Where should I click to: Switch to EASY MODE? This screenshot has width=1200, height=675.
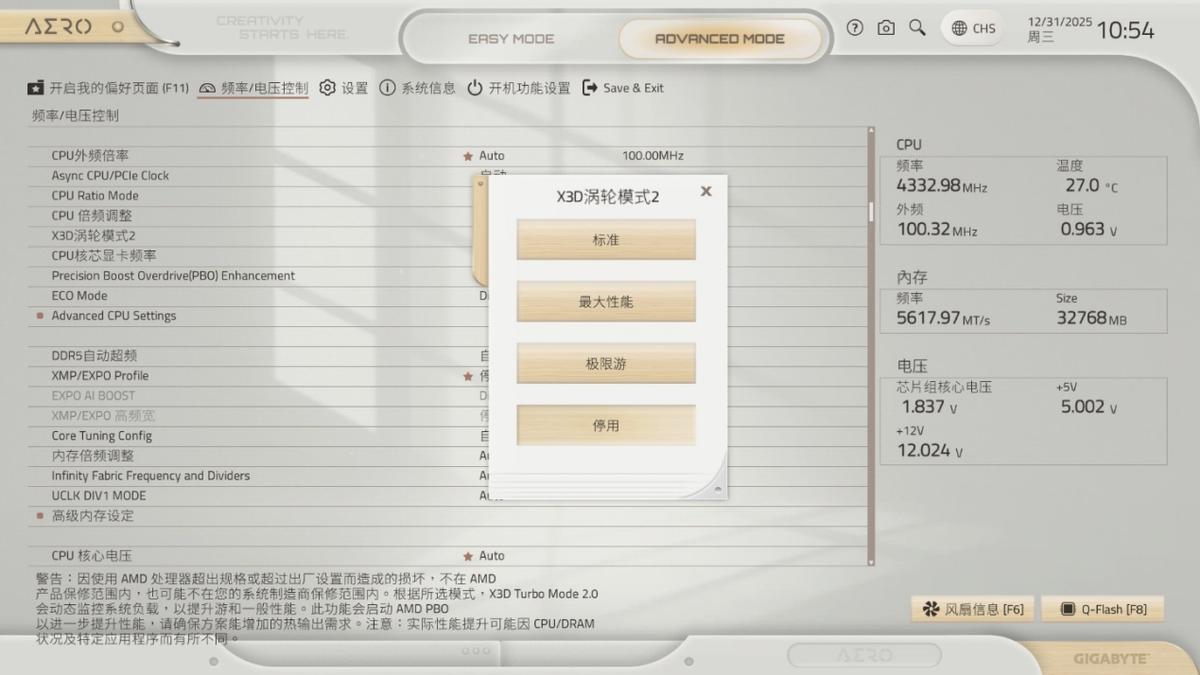point(511,39)
